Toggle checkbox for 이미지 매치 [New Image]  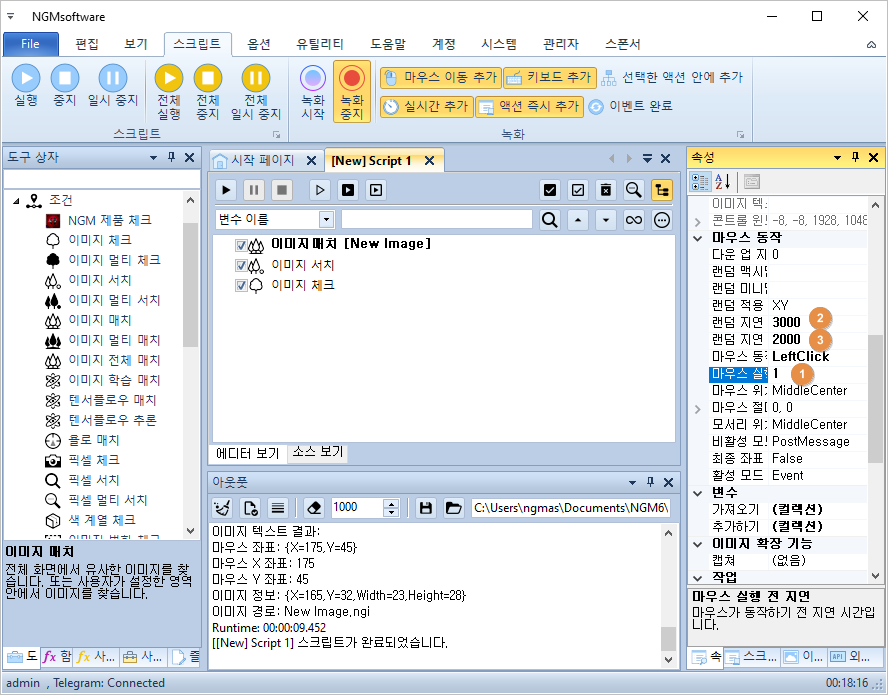coord(241,245)
